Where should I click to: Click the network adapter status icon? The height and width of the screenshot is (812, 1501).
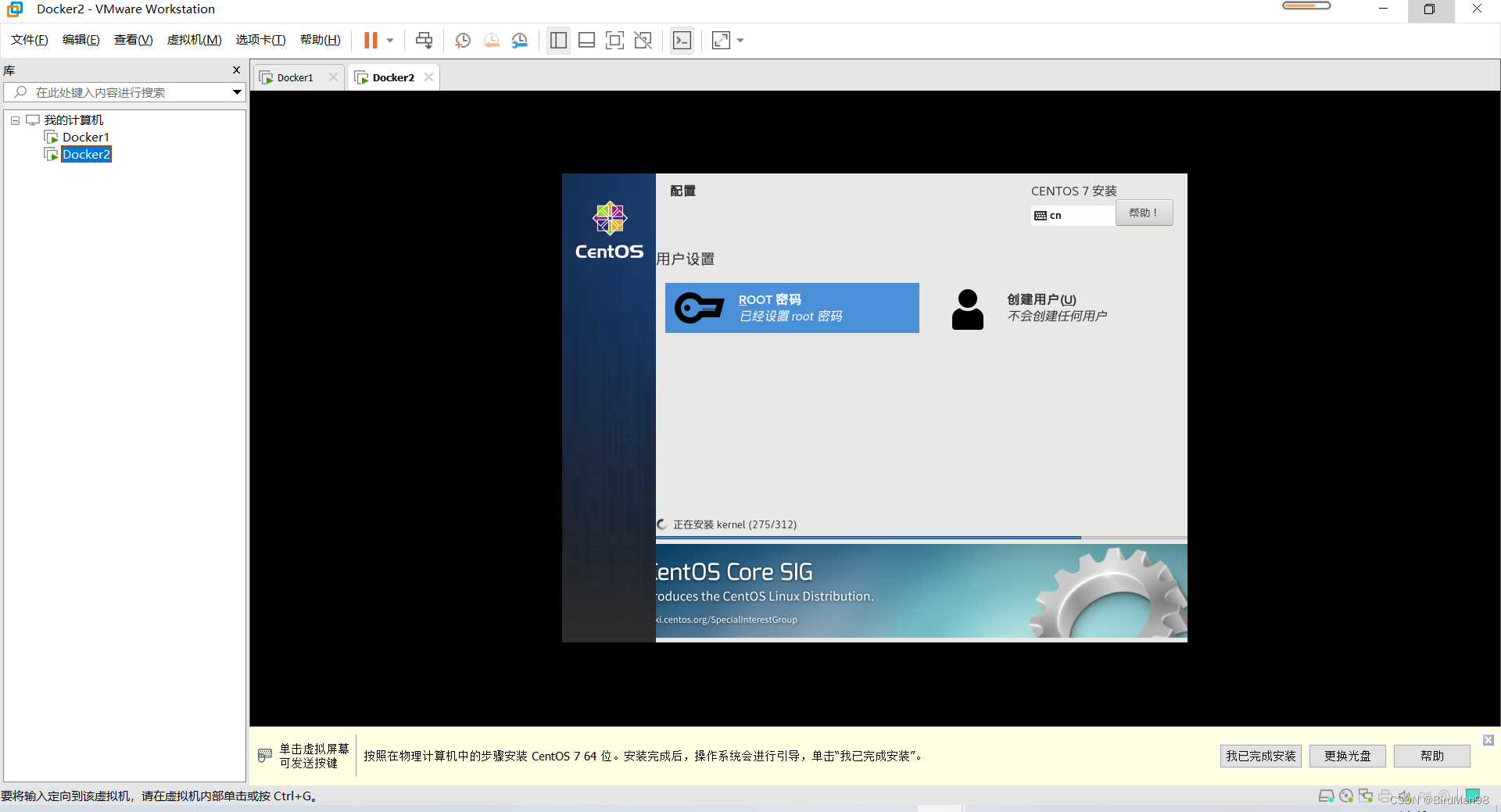point(1367,796)
